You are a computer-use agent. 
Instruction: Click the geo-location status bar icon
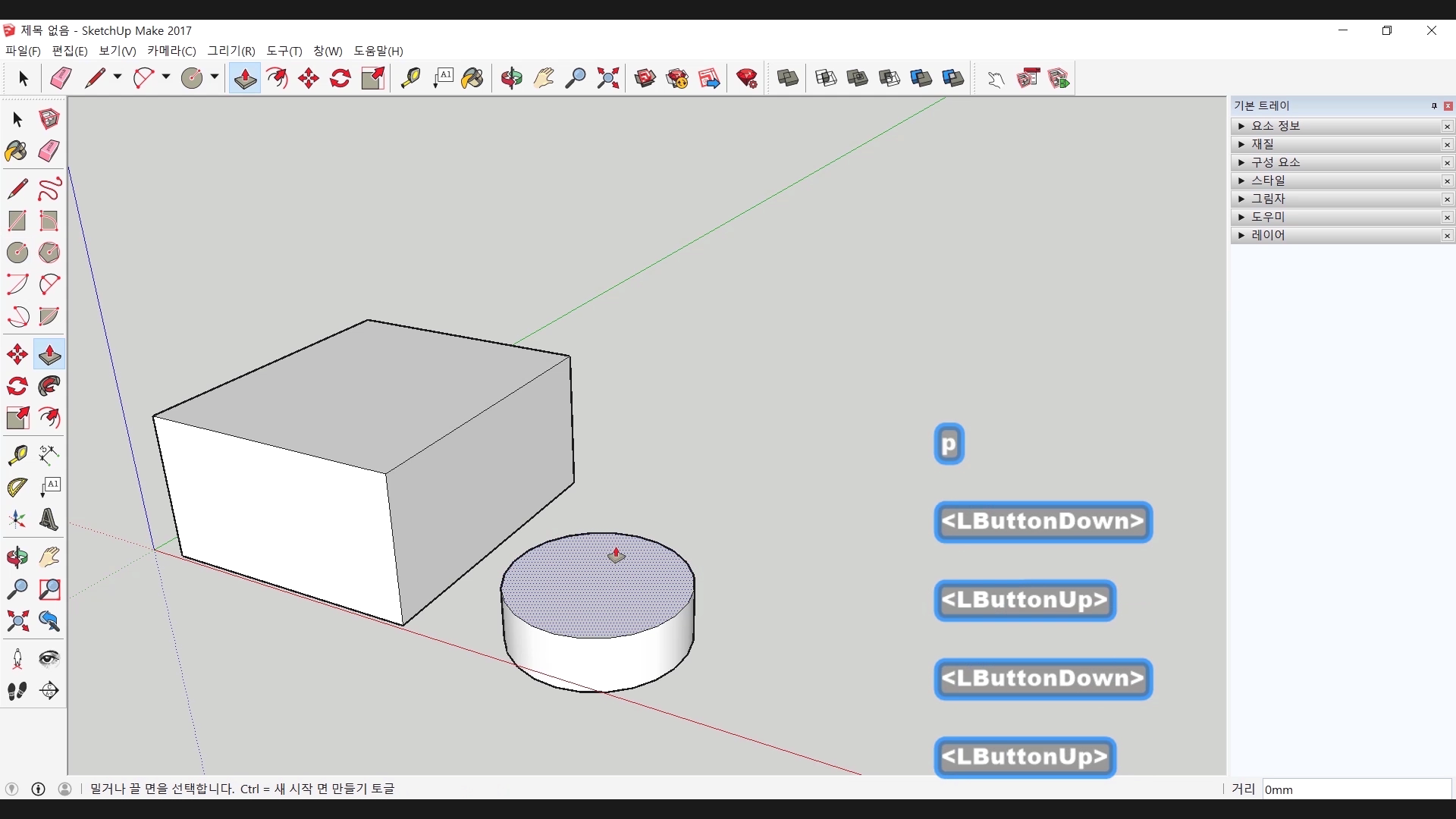[x=11, y=789]
